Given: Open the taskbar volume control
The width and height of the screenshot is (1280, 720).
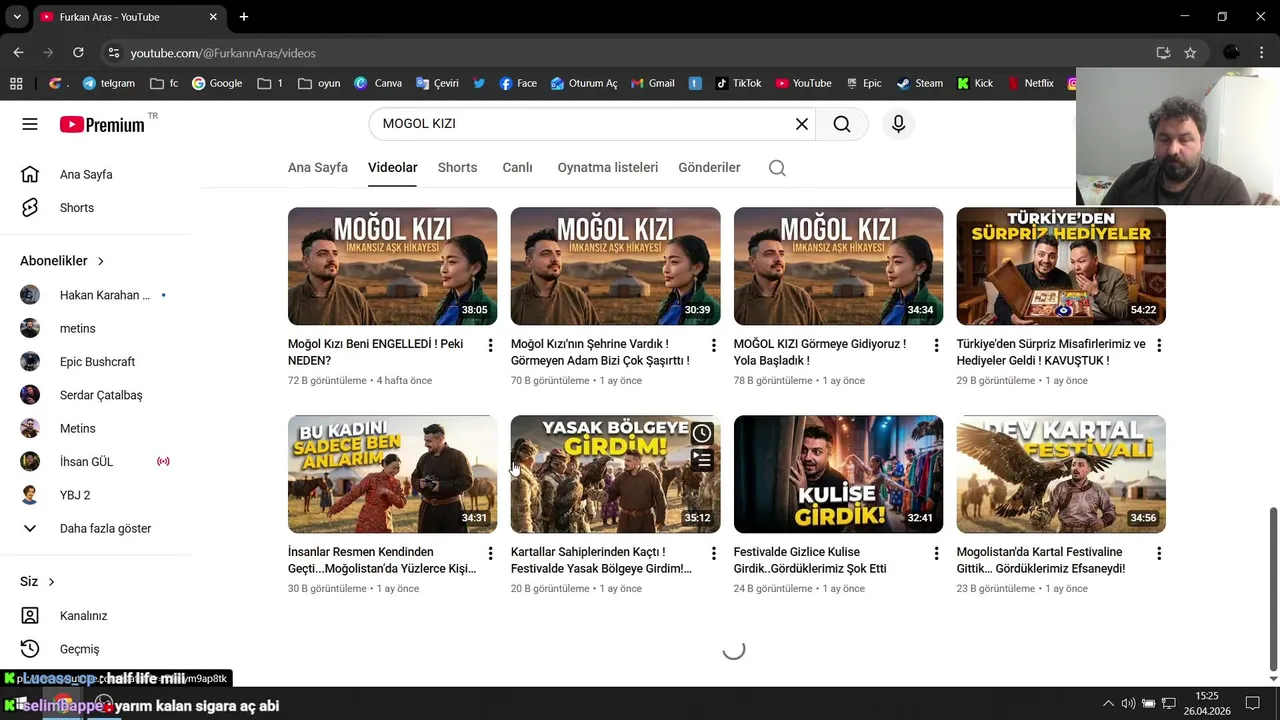Looking at the screenshot, I should [1128, 704].
